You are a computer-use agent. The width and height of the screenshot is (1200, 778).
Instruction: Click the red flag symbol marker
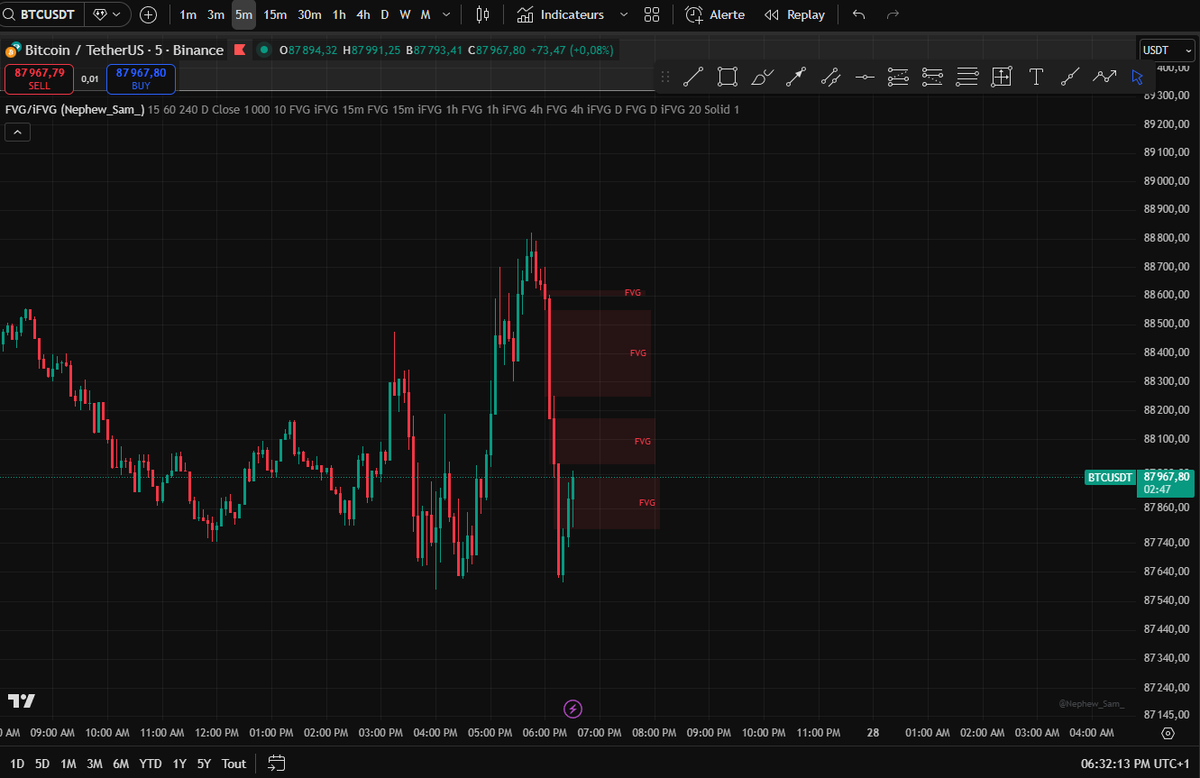point(240,50)
